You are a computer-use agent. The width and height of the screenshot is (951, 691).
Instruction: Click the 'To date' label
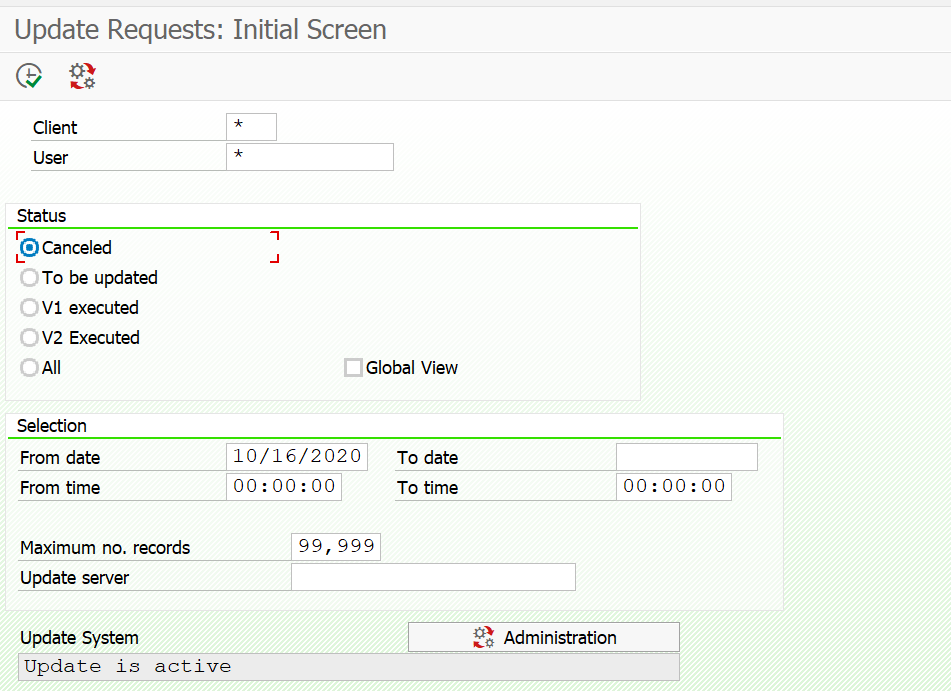pos(428,458)
